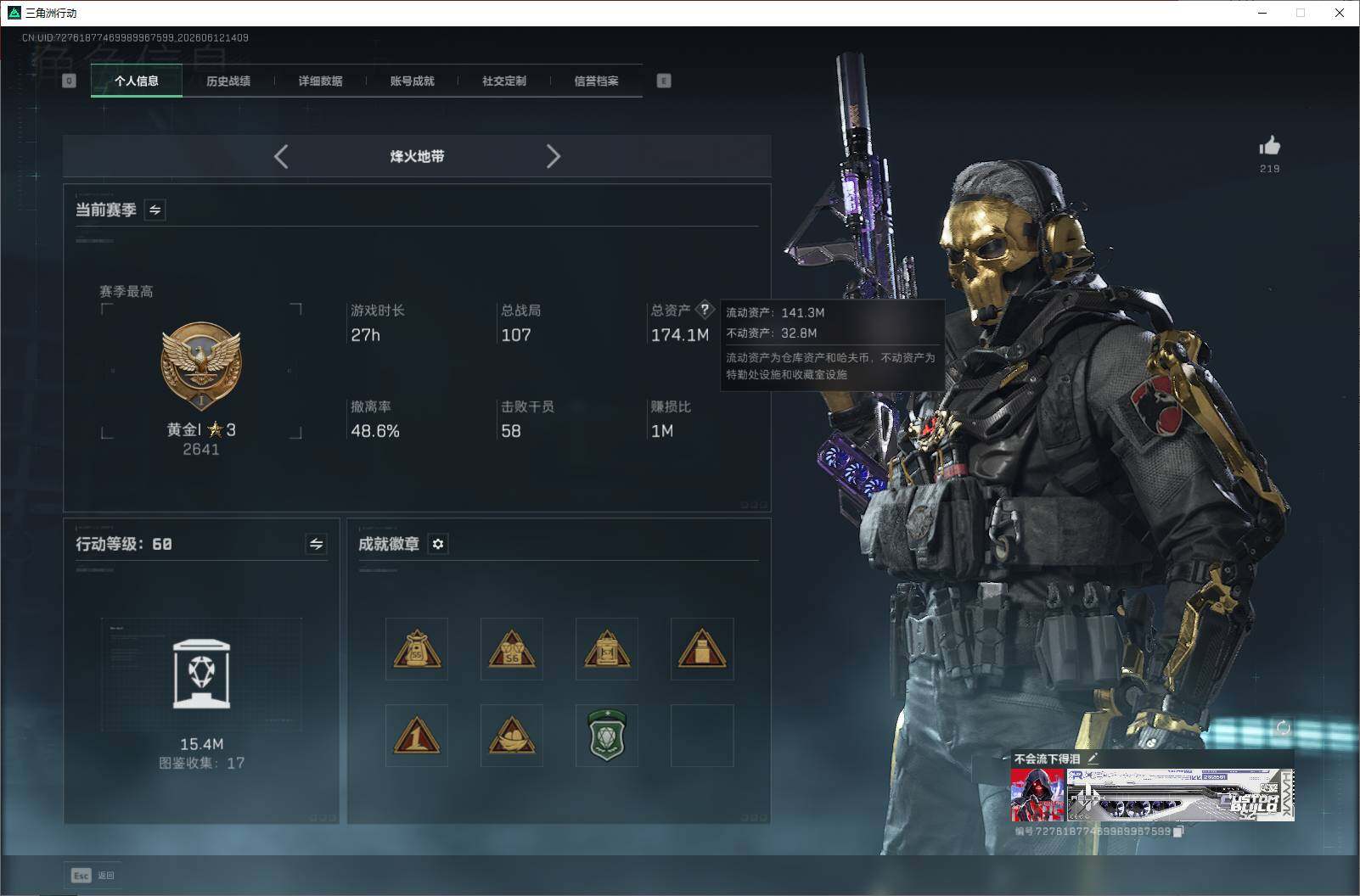
Task: Click the 撤离率 48.6% value
Action: [x=375, y=431]
